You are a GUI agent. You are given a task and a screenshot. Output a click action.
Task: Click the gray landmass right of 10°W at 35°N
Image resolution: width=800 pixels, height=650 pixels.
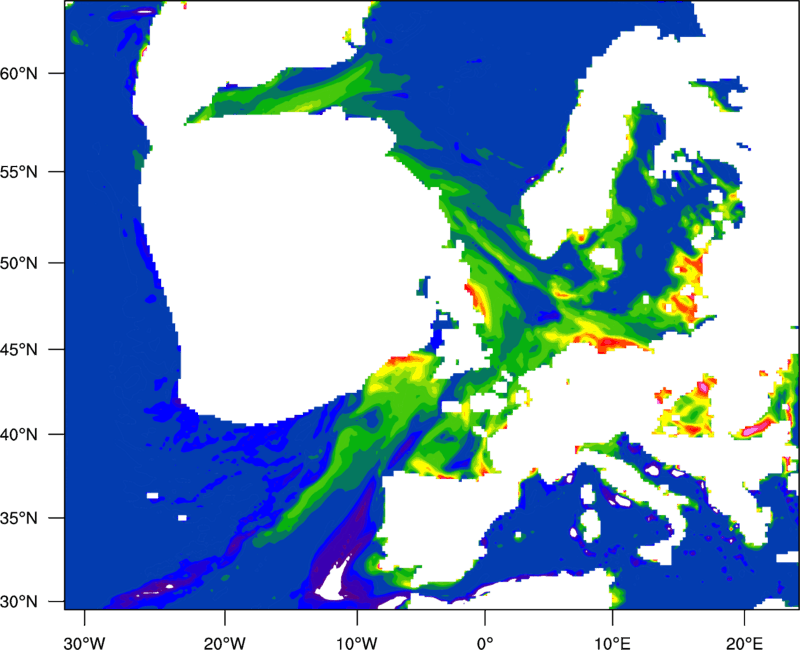(x=440, y=520)
